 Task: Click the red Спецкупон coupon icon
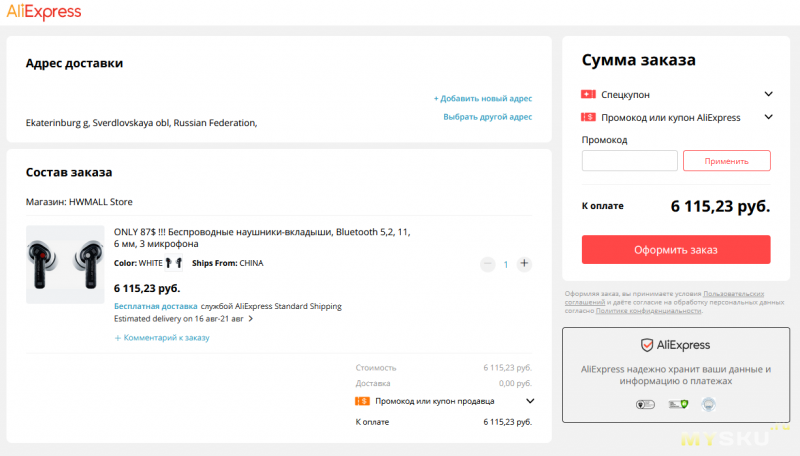click(588, 94)
